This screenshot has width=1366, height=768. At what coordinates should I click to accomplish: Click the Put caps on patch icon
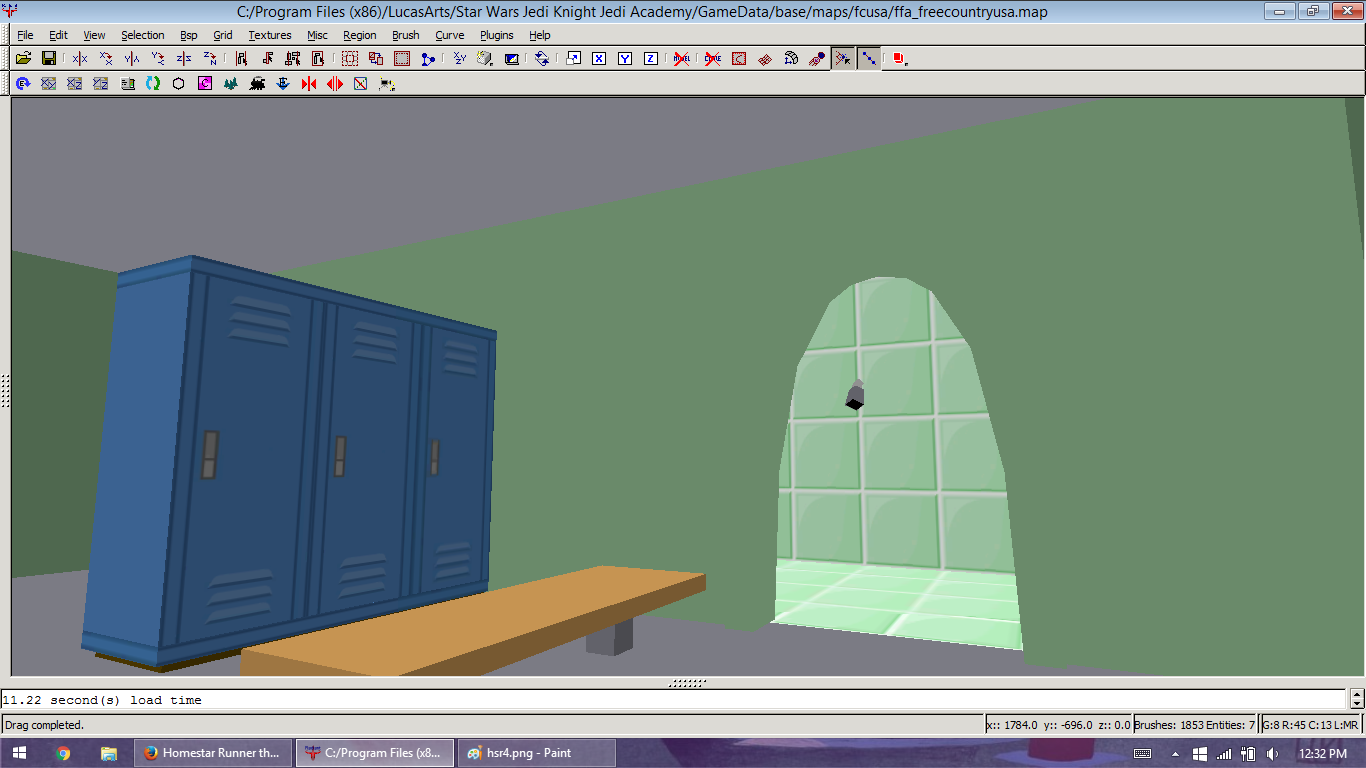coord(817,59)
